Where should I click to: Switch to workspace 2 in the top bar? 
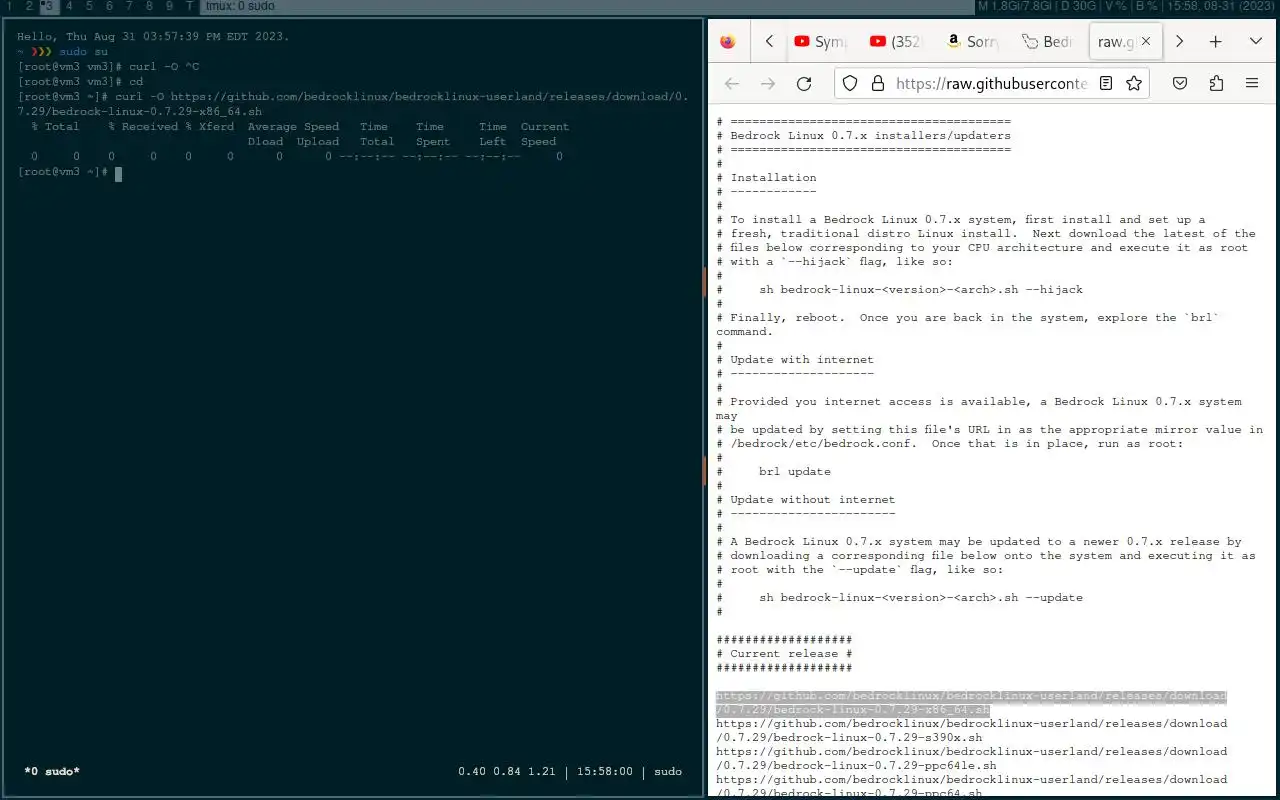[29, 6]
